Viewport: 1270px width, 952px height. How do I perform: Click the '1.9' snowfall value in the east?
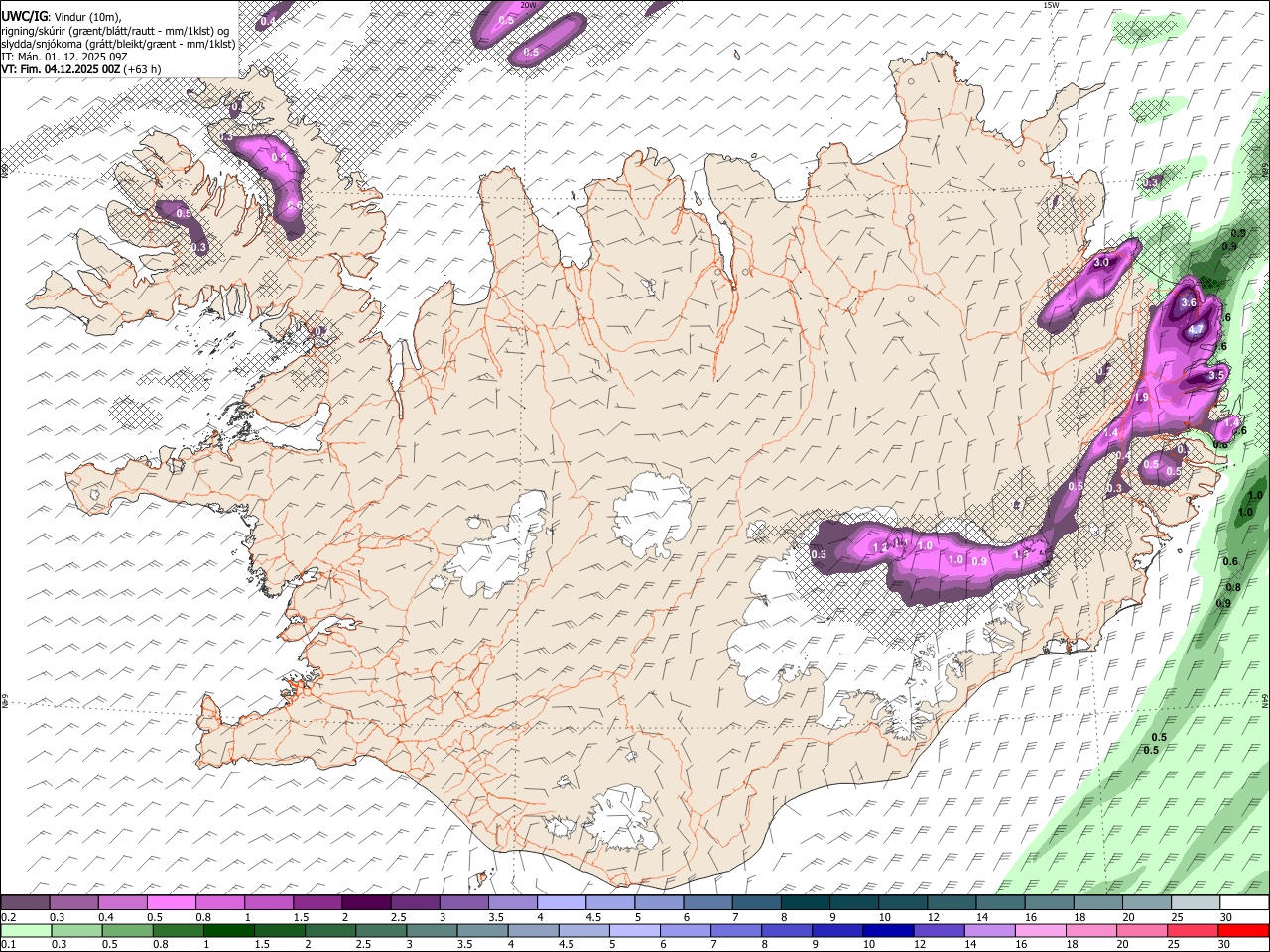tap(1141, 397)
